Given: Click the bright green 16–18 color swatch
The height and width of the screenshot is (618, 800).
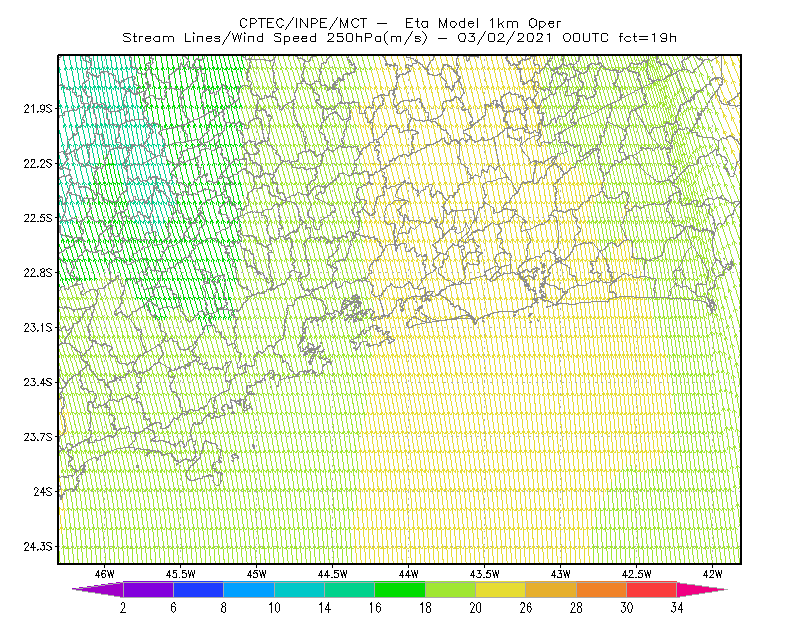Looking at the screenshot, I should click(400, 589).
